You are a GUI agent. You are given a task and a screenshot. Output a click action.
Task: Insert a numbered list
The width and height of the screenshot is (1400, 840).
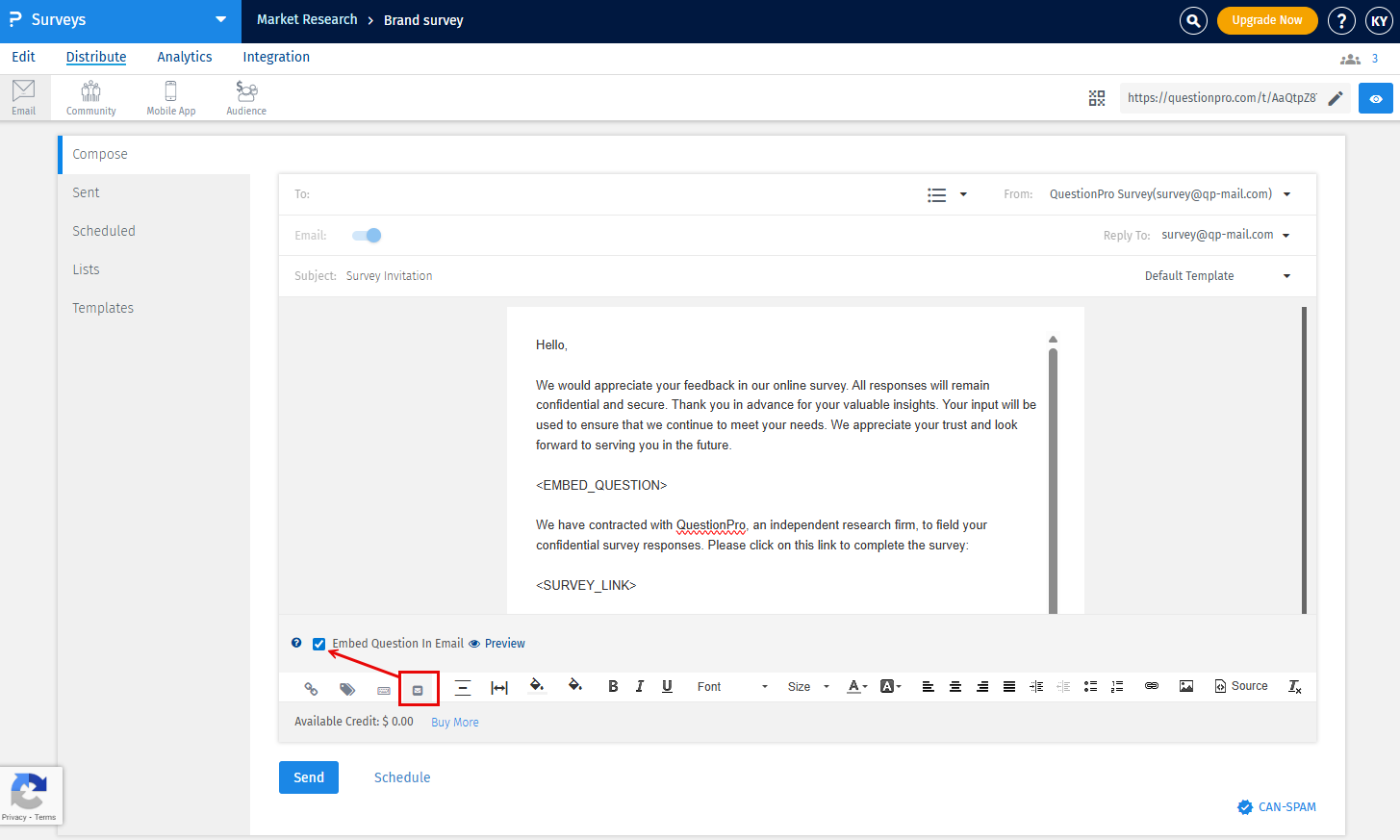click(1117, 686)
